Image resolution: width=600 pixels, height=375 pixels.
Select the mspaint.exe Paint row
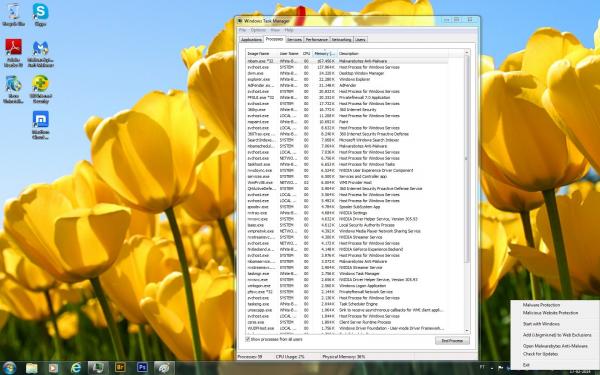click(x=347, y=122)
